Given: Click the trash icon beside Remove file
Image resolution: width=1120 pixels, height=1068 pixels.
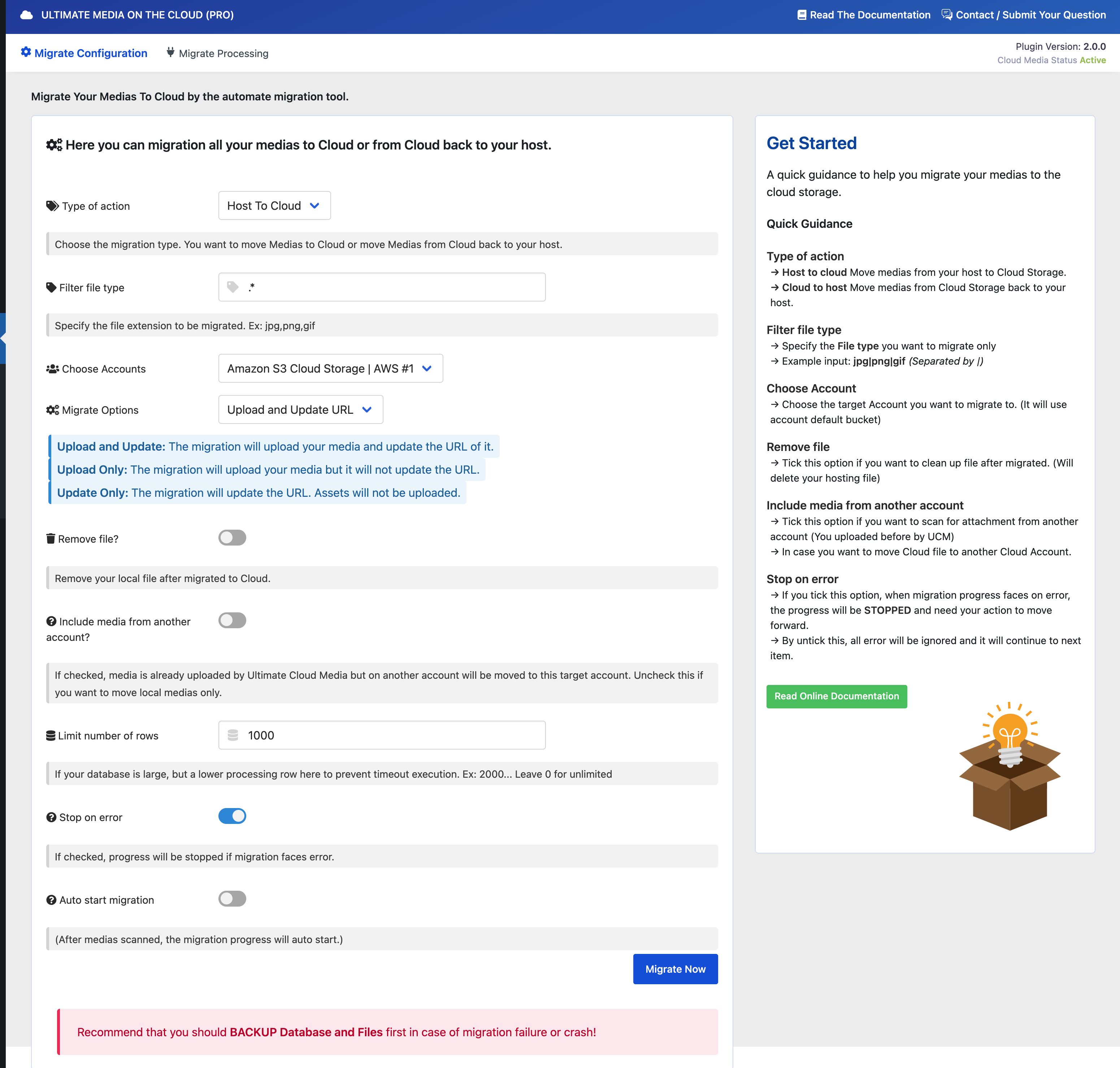Looking at the screenshot, I should (x=51, y=539).
